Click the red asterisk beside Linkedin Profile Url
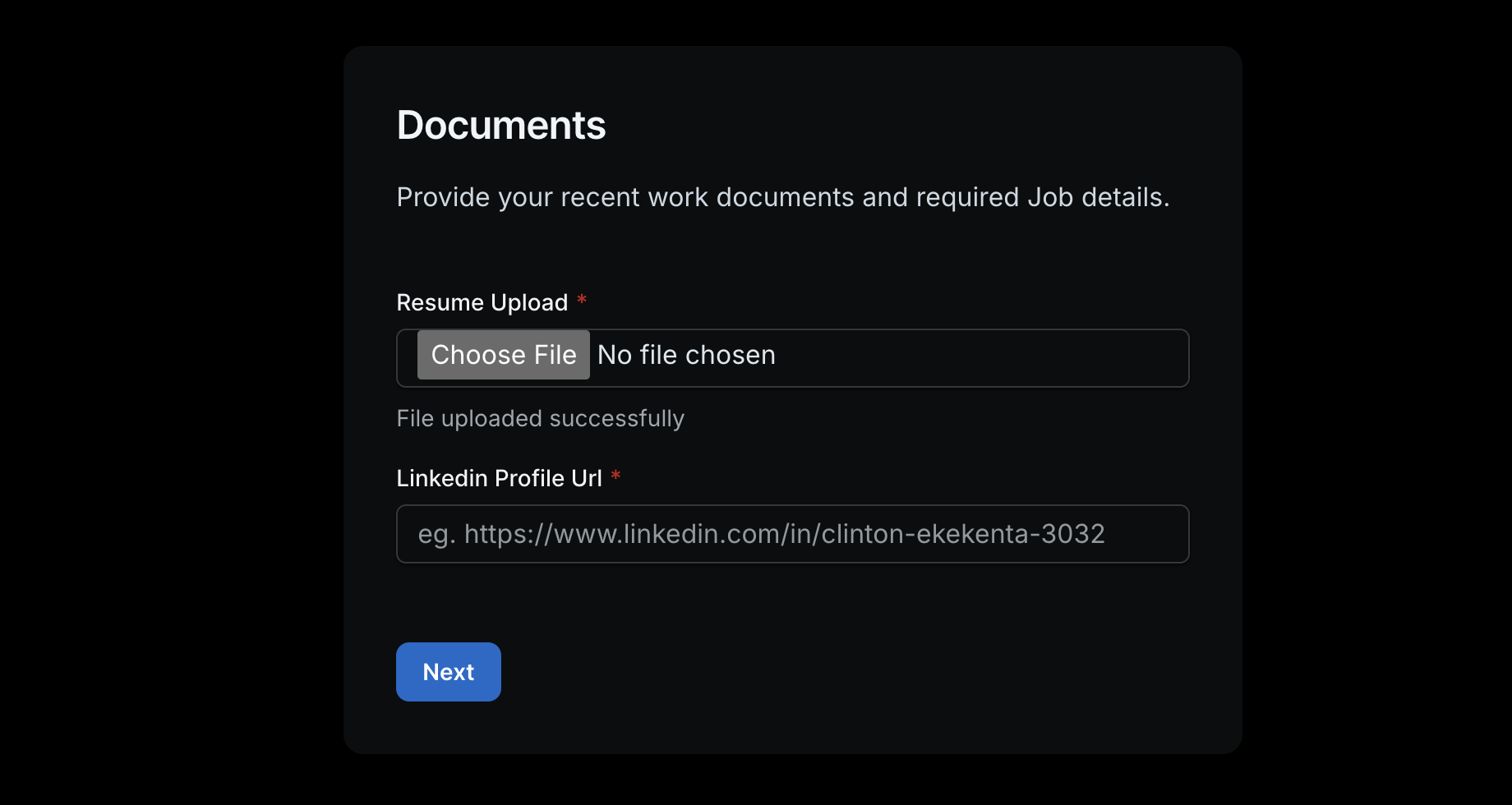The width and height of the screenshot is (1512, 805). [616, 476]
